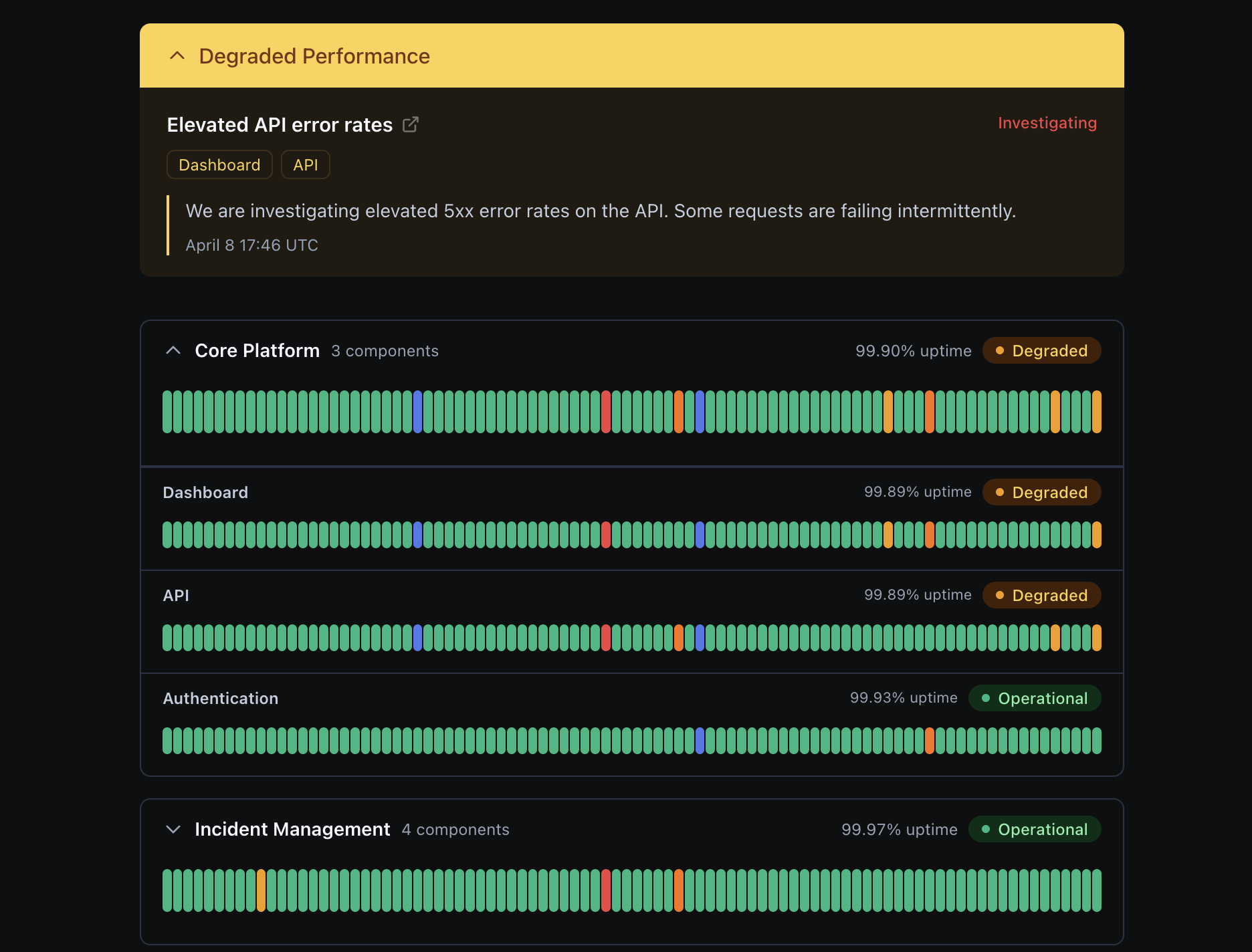Screen dimensions: 1252x952
Task: Click the yellow status dot on Core Platform badge
Action: pos(999,350)
